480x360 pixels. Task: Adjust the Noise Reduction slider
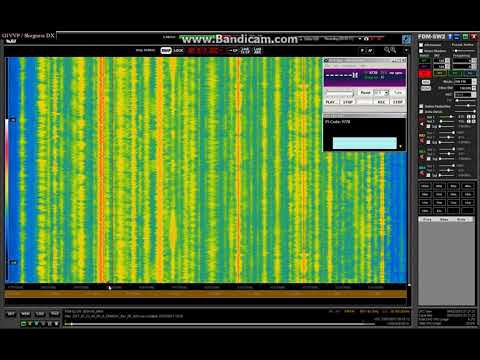pos(466,106)
